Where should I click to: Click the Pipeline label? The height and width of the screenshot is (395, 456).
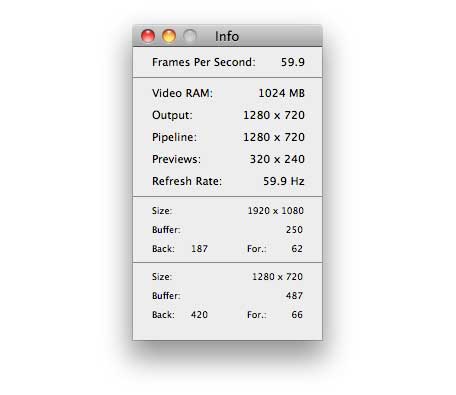174,137
